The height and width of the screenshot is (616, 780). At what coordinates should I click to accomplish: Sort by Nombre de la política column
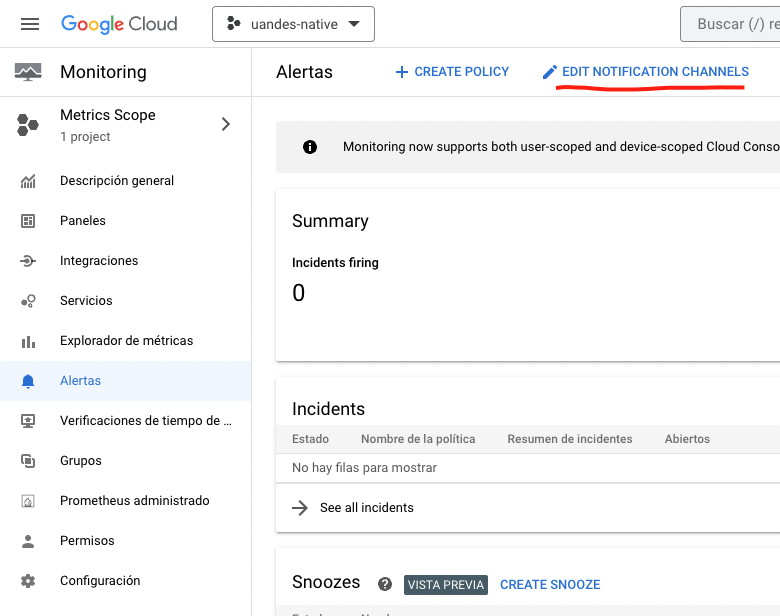pyautogui.click(x=418, y=439)
